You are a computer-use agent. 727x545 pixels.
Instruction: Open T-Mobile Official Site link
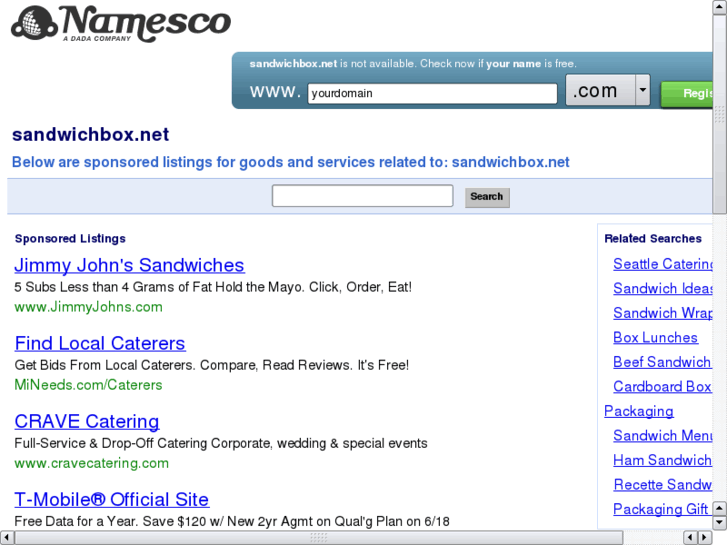coord(112,500)
